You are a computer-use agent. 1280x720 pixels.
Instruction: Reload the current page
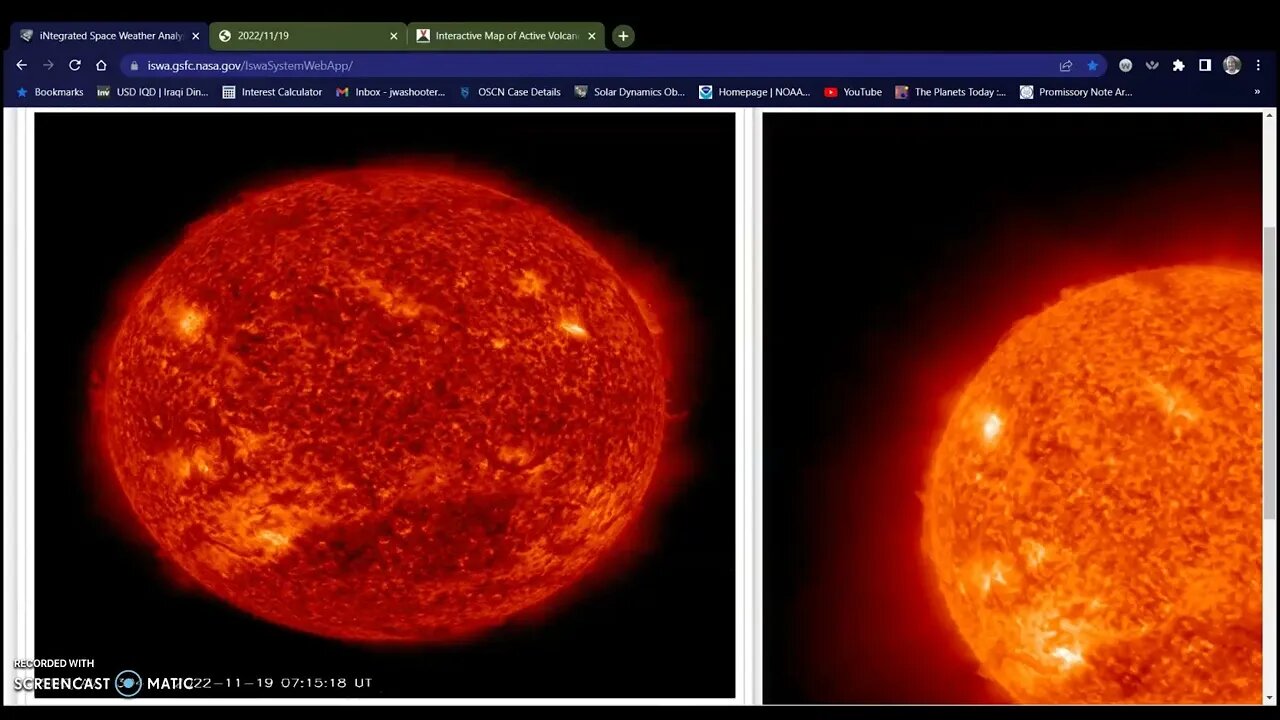[x=74, y=65]
